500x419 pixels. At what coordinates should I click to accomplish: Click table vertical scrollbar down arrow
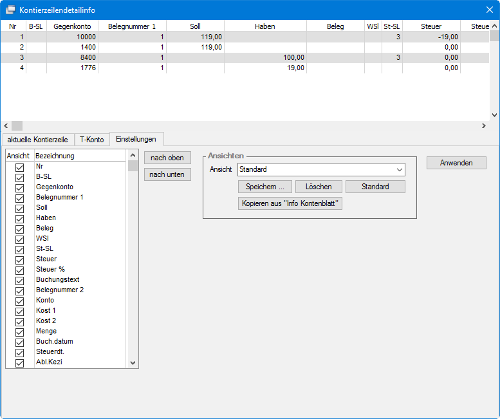[494, 115]
